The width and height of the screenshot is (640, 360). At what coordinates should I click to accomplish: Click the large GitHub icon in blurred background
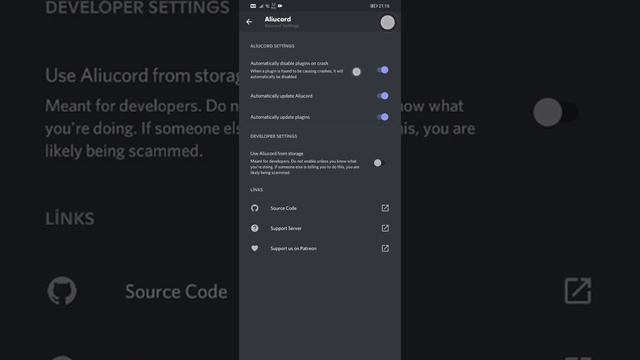[x=62, y=291]
